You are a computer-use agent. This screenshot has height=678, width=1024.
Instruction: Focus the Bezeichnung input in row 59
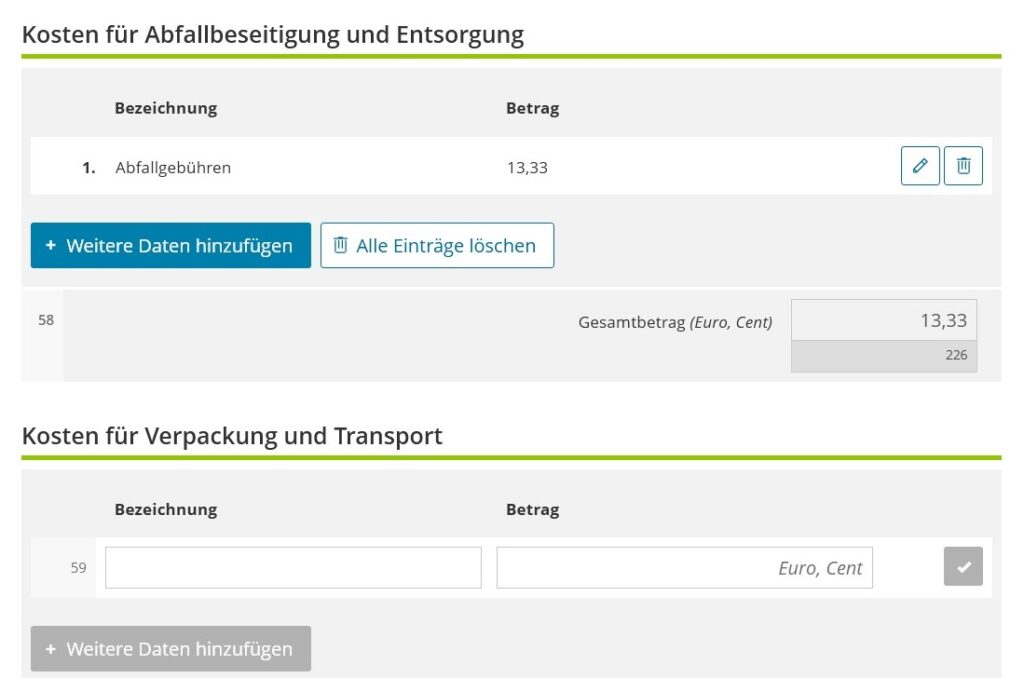293,567
